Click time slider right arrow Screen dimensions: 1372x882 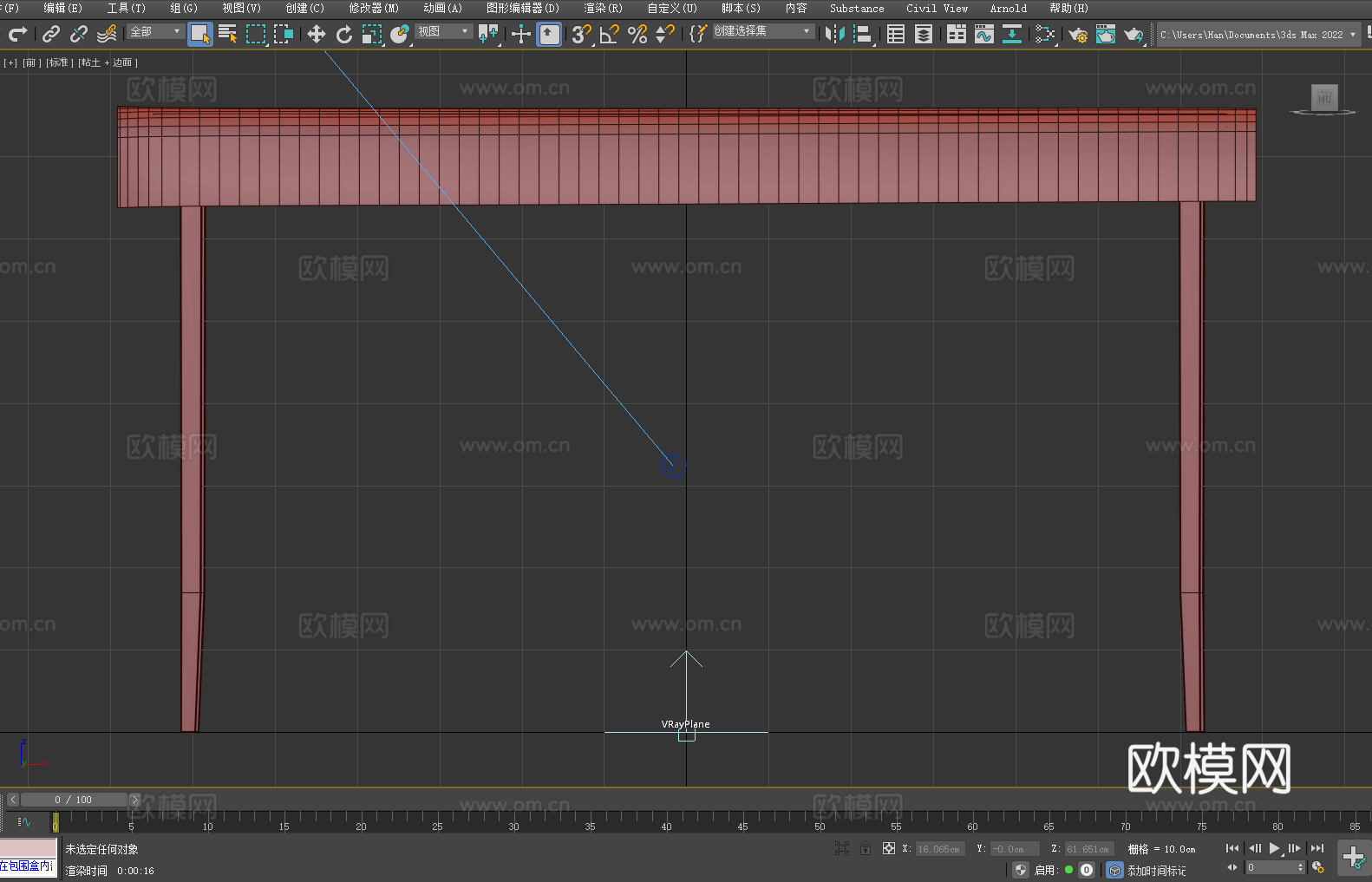[134, 800]
